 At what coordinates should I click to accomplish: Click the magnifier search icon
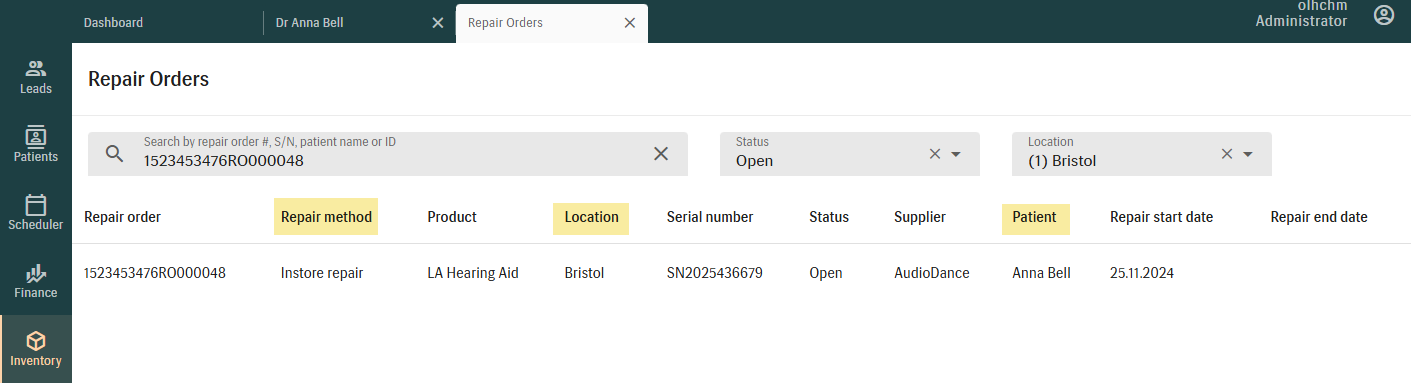115,153
